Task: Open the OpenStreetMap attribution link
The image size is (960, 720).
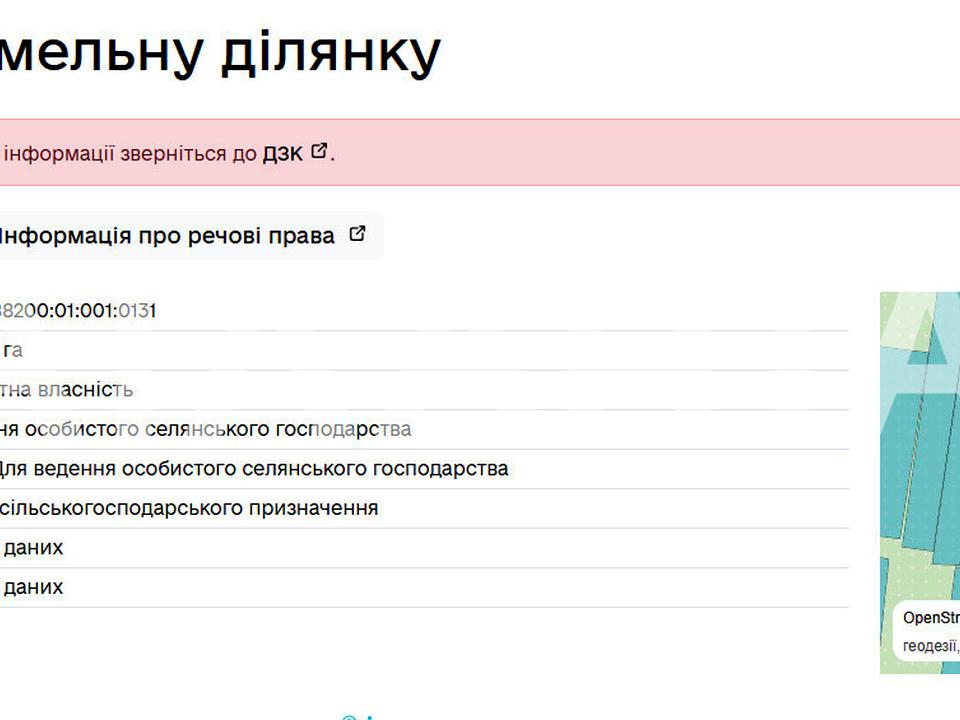Action: tap(930, 618)
